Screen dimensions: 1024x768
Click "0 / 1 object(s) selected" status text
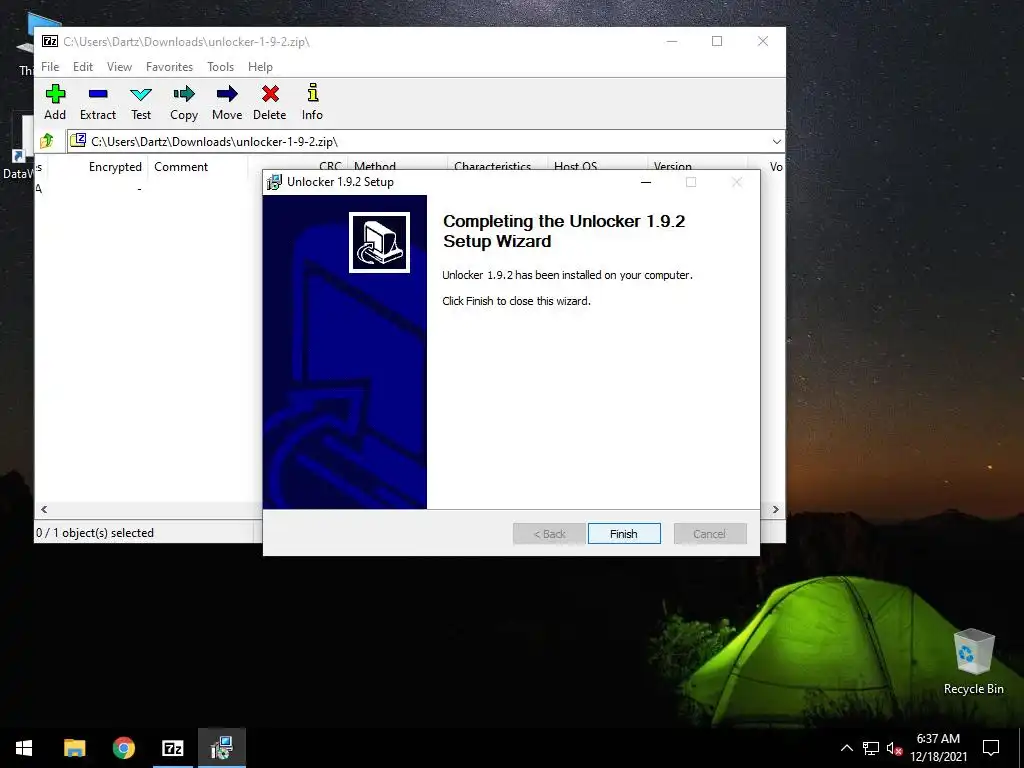[x=95, y=533]
